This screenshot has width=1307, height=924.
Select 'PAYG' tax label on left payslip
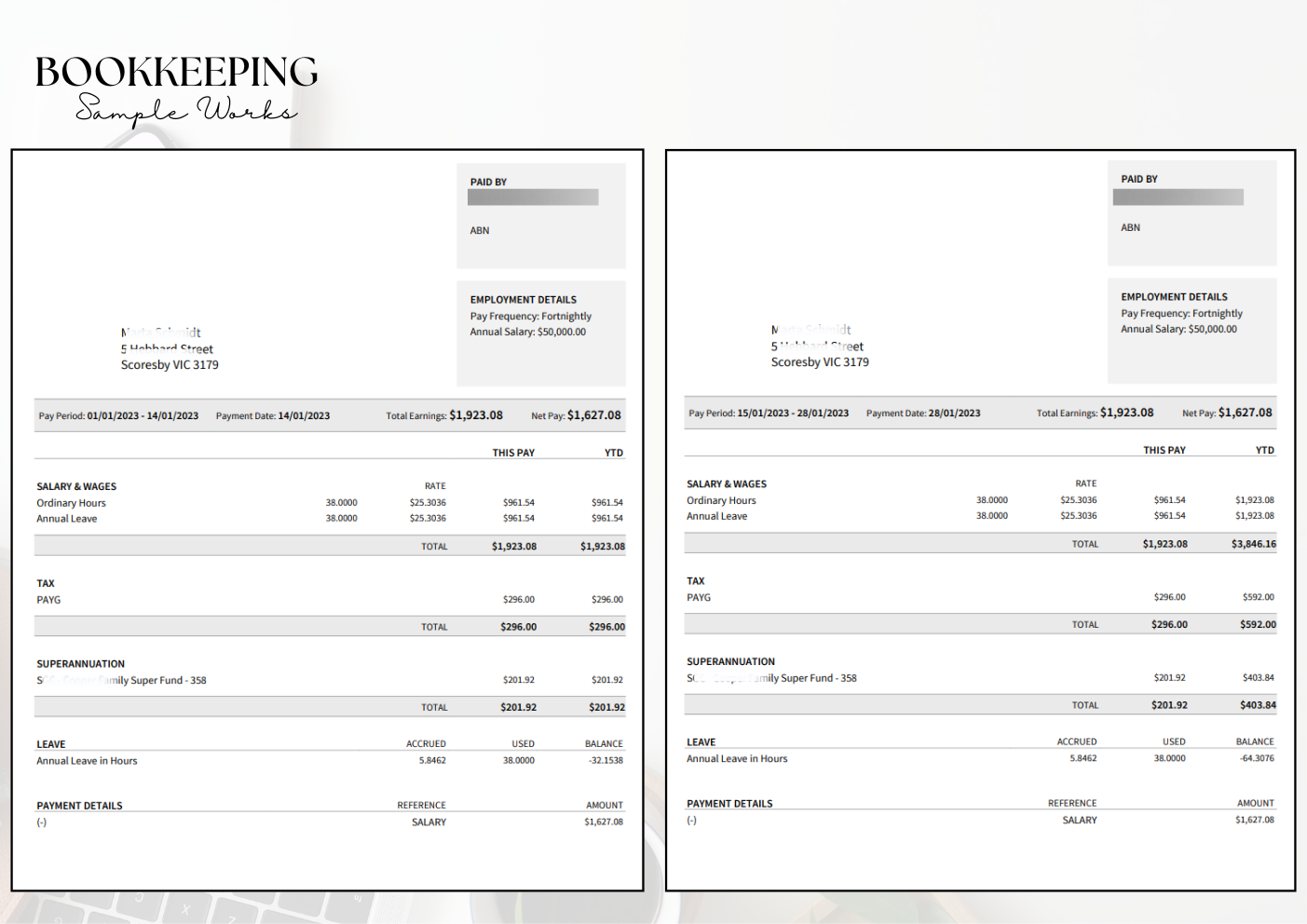tap(48, 601)
